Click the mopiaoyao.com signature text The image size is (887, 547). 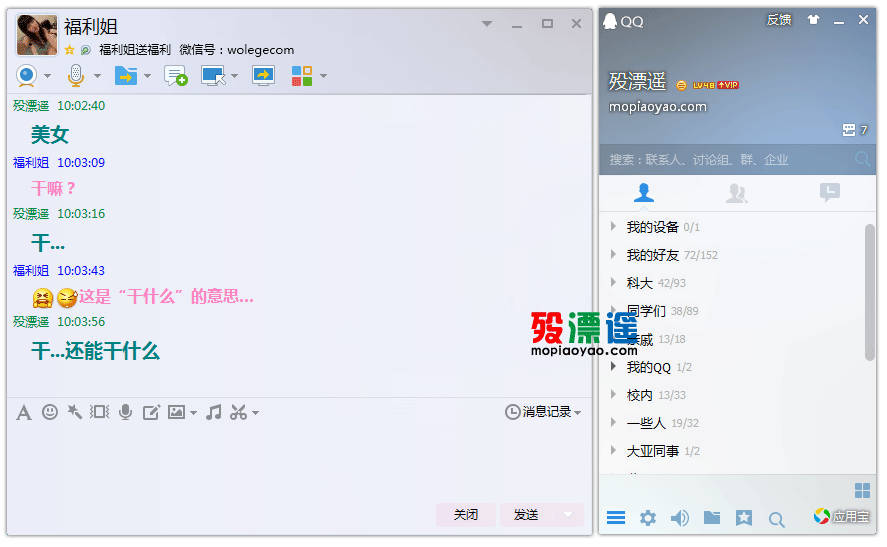coord(658,107)
